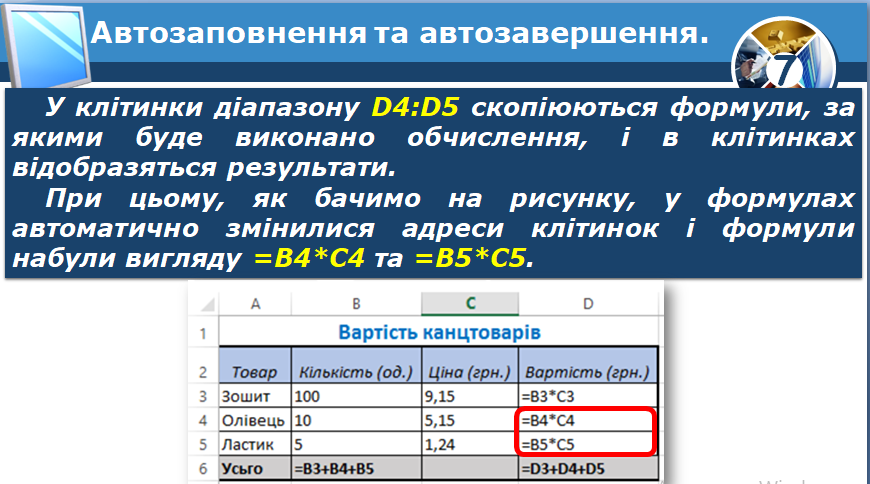
Task: Select row 6 header
Action: click(204, 468)
